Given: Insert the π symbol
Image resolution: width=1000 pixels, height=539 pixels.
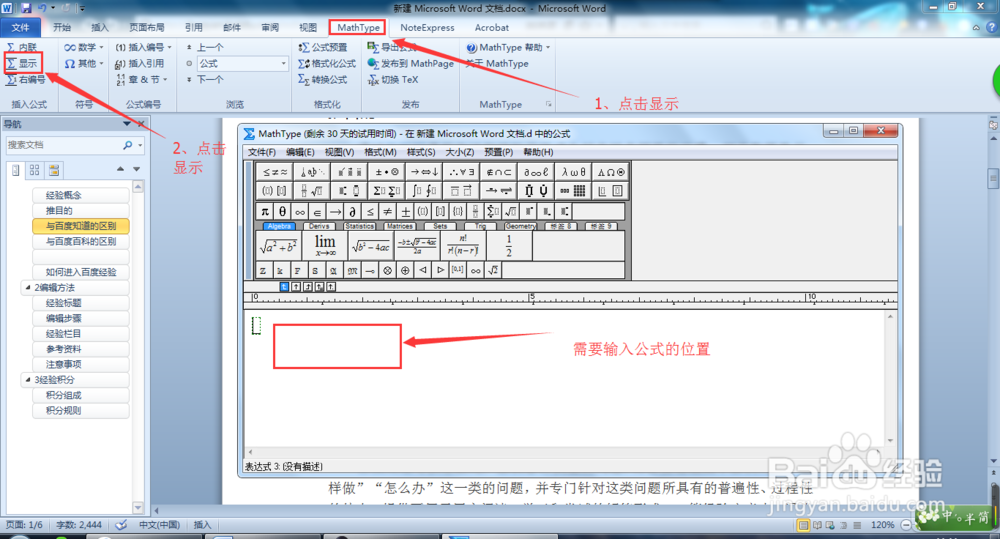Looking at the screenshot, I should (265, 211).
